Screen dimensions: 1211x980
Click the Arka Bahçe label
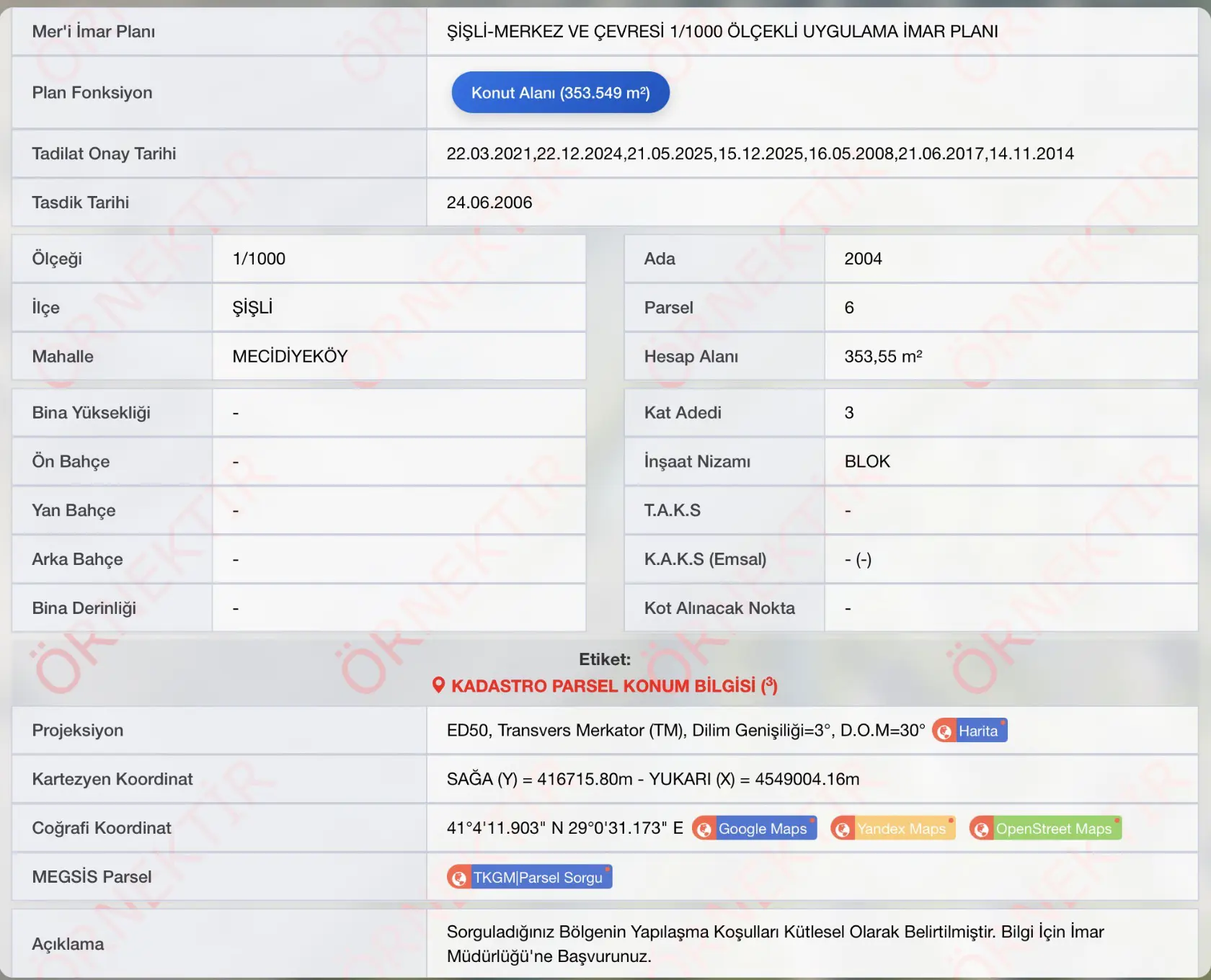[x=77, y=559]
